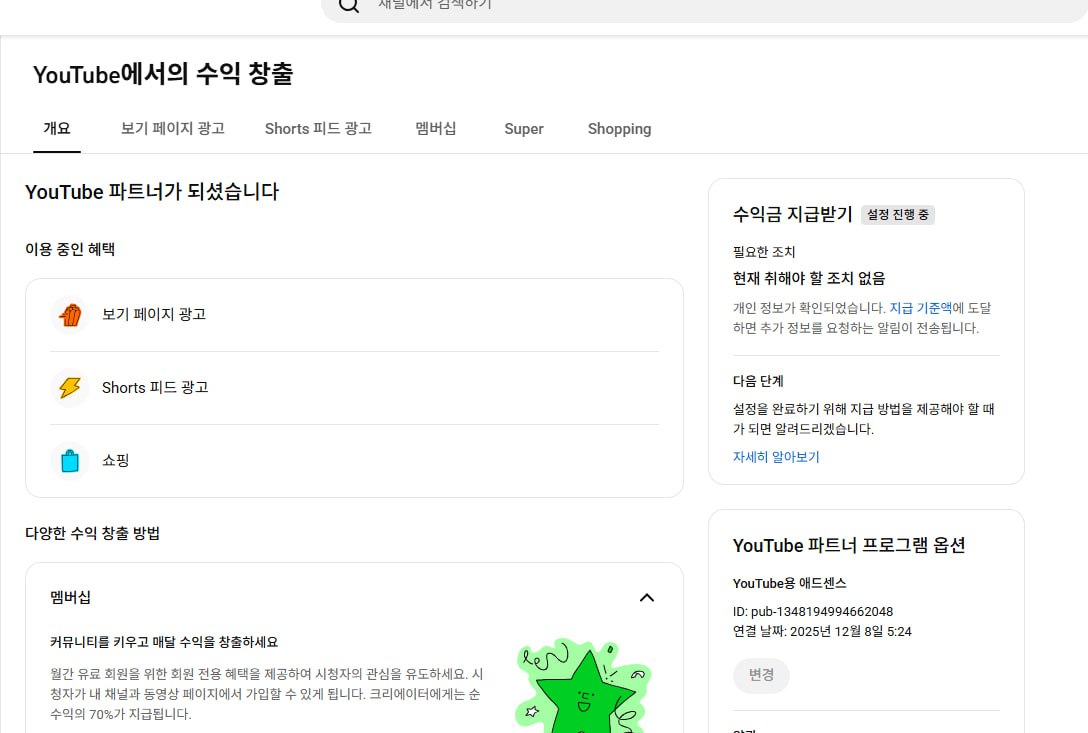1088x733 pixels.
Task: Select the 개요 tab
Action: (57, 129)
